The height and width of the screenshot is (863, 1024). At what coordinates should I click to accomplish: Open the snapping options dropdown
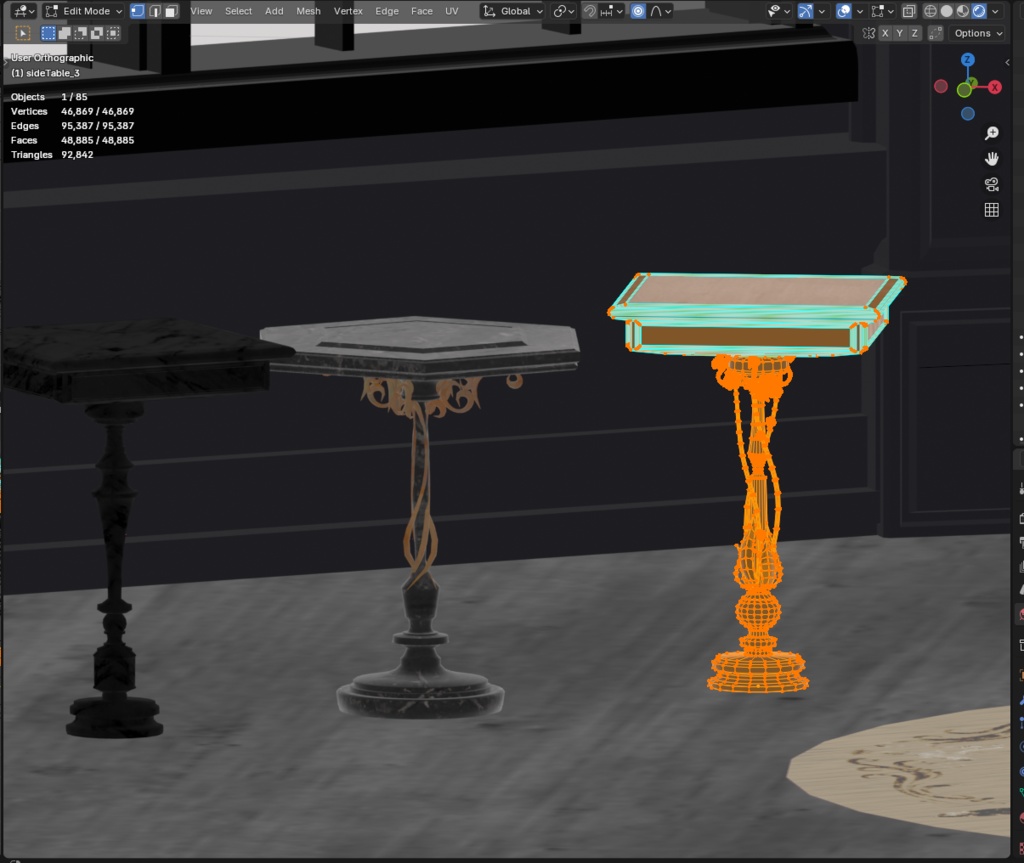[611, 11]
